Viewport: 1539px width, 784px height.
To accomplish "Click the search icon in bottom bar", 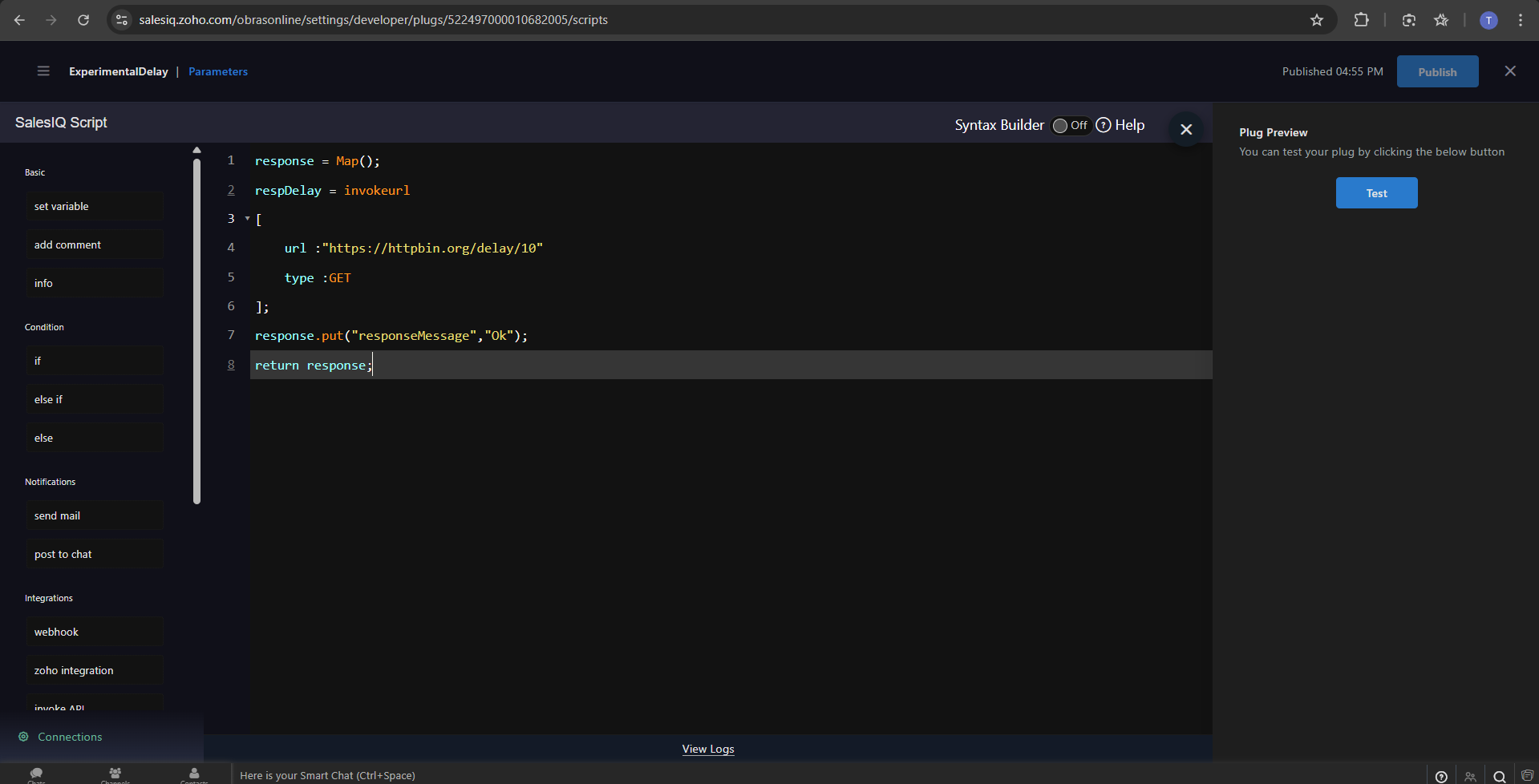I will (1499, 776).
